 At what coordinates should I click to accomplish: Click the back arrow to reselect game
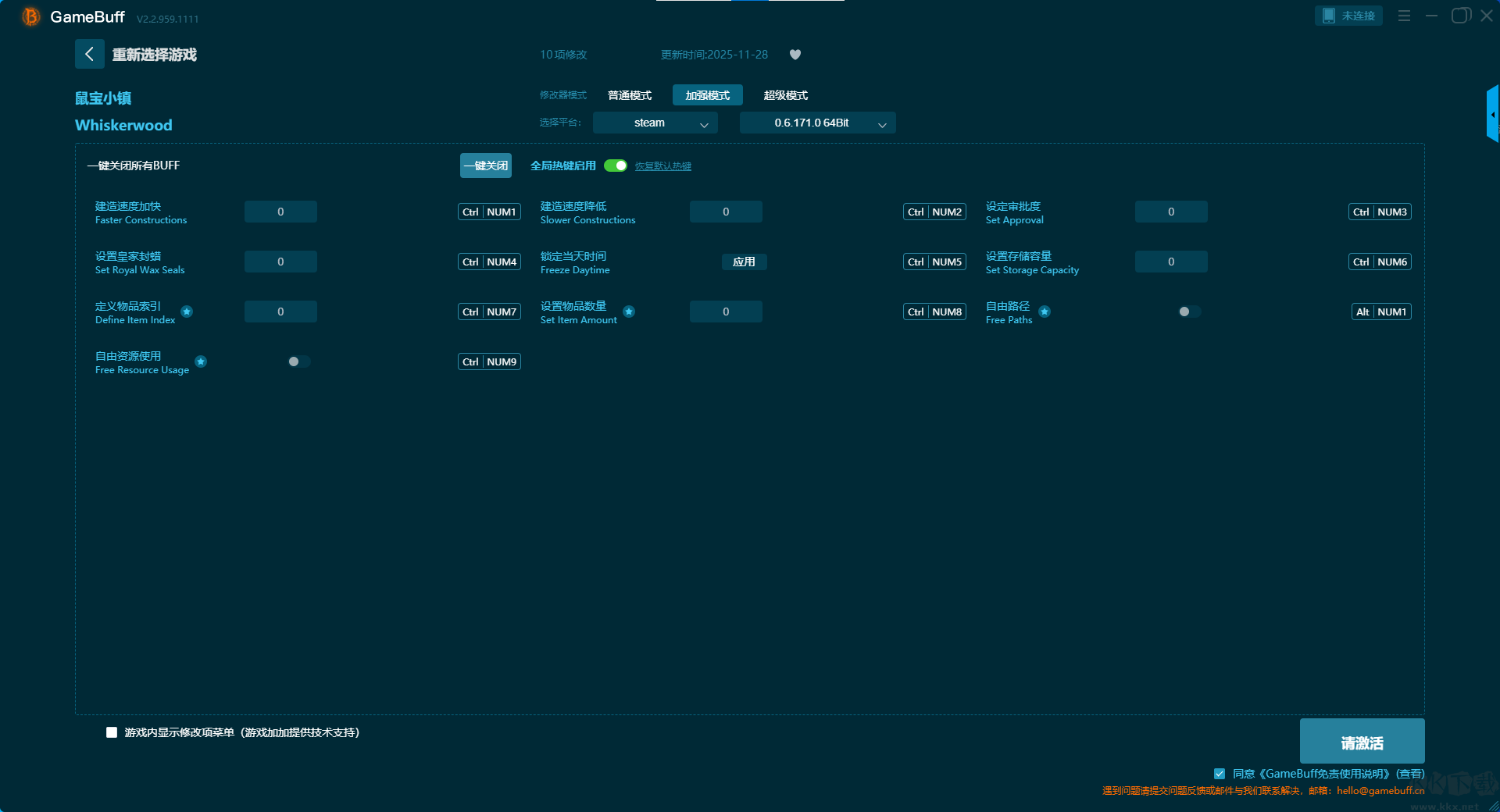(89, 54)
